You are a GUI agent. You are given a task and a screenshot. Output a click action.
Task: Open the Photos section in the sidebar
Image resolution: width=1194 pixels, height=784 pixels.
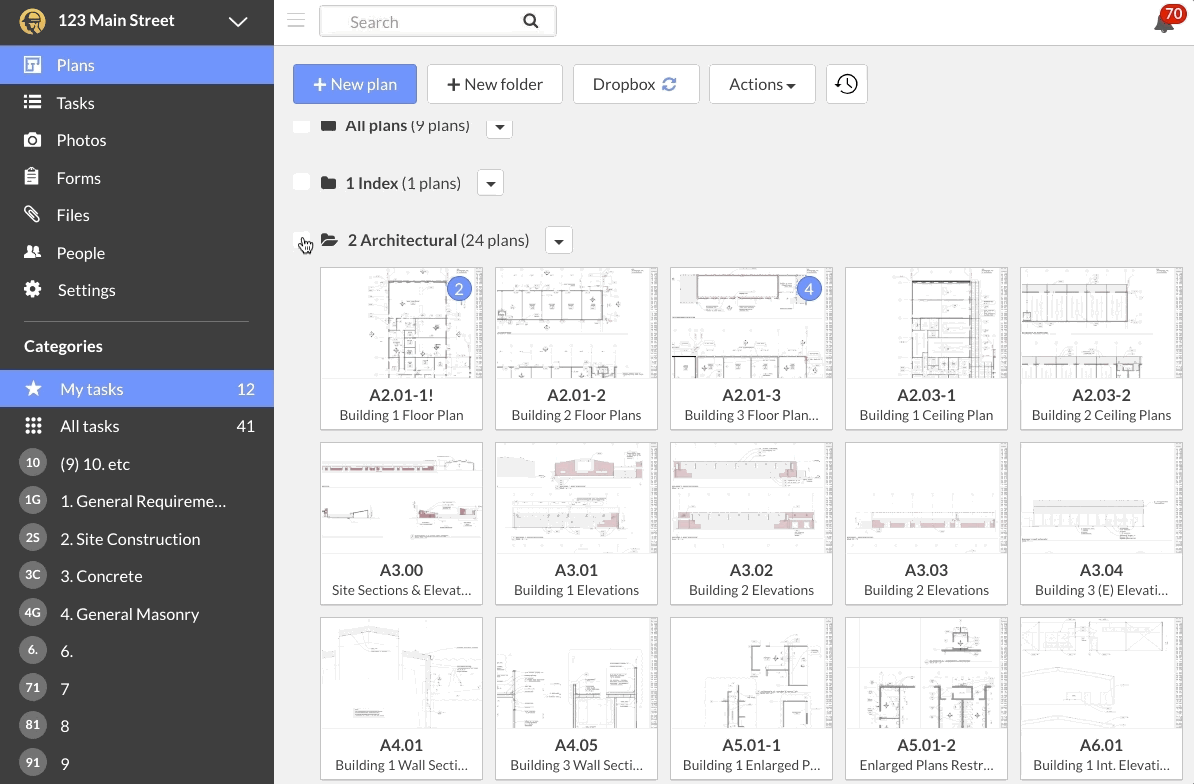(81, 140)
